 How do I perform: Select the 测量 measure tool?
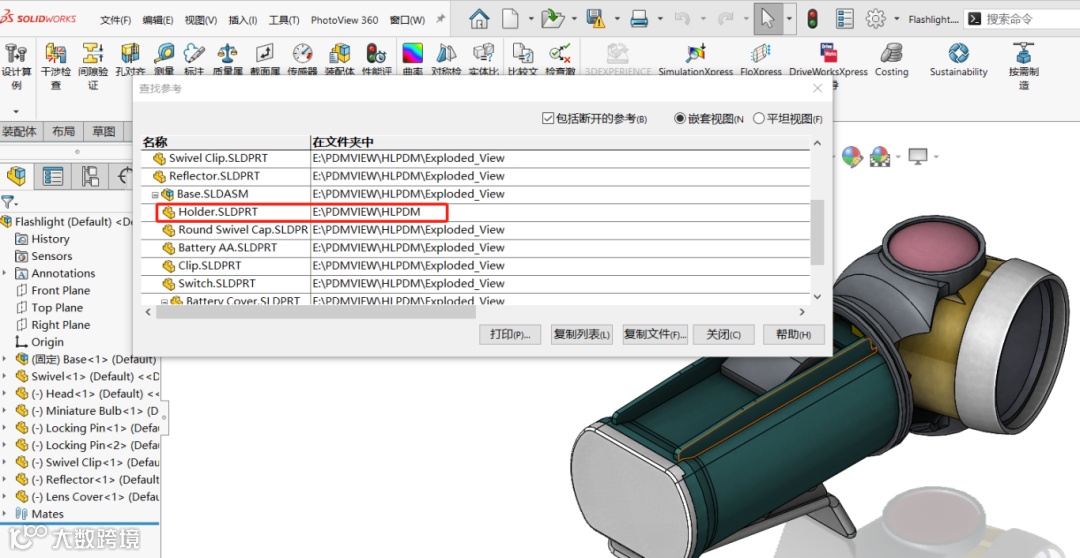tap(164, 59)
